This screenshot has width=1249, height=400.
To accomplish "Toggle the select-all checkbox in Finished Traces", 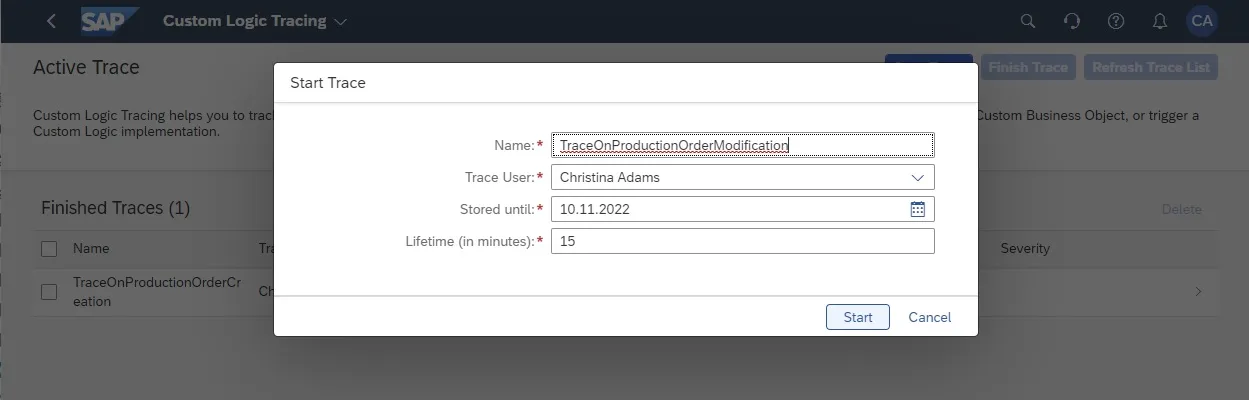I will coord(49,248).
